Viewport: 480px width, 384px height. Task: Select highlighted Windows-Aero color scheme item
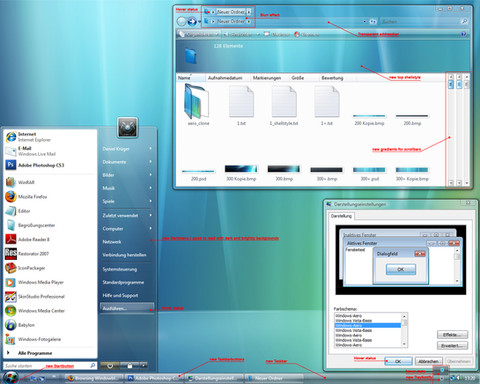(x=368, y=325)
